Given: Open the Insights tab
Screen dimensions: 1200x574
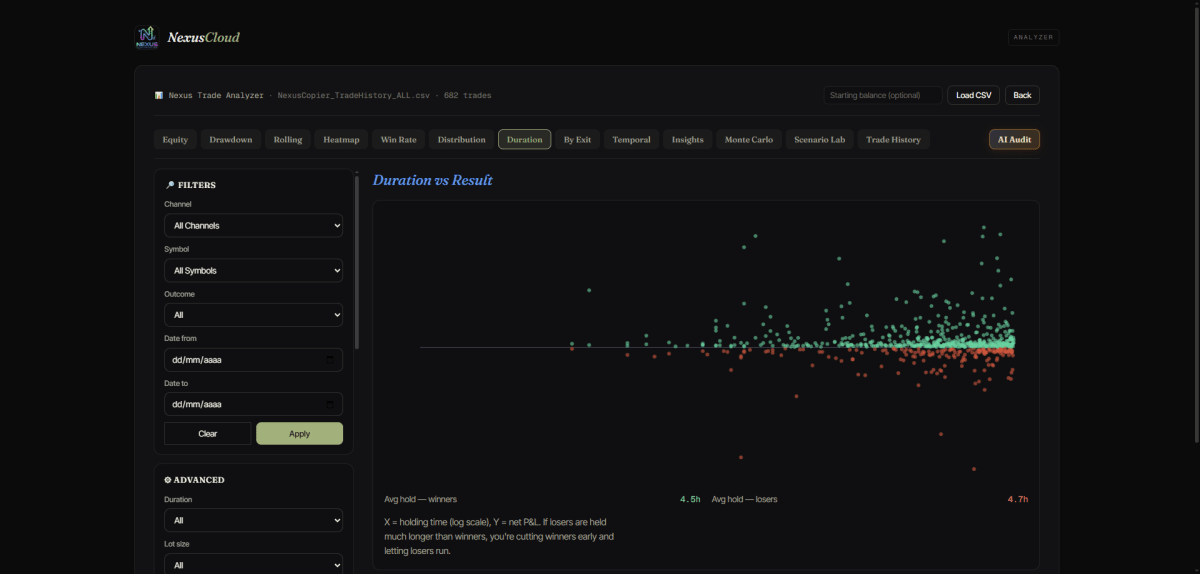Looking at the screenshot, I should point(688,140).
